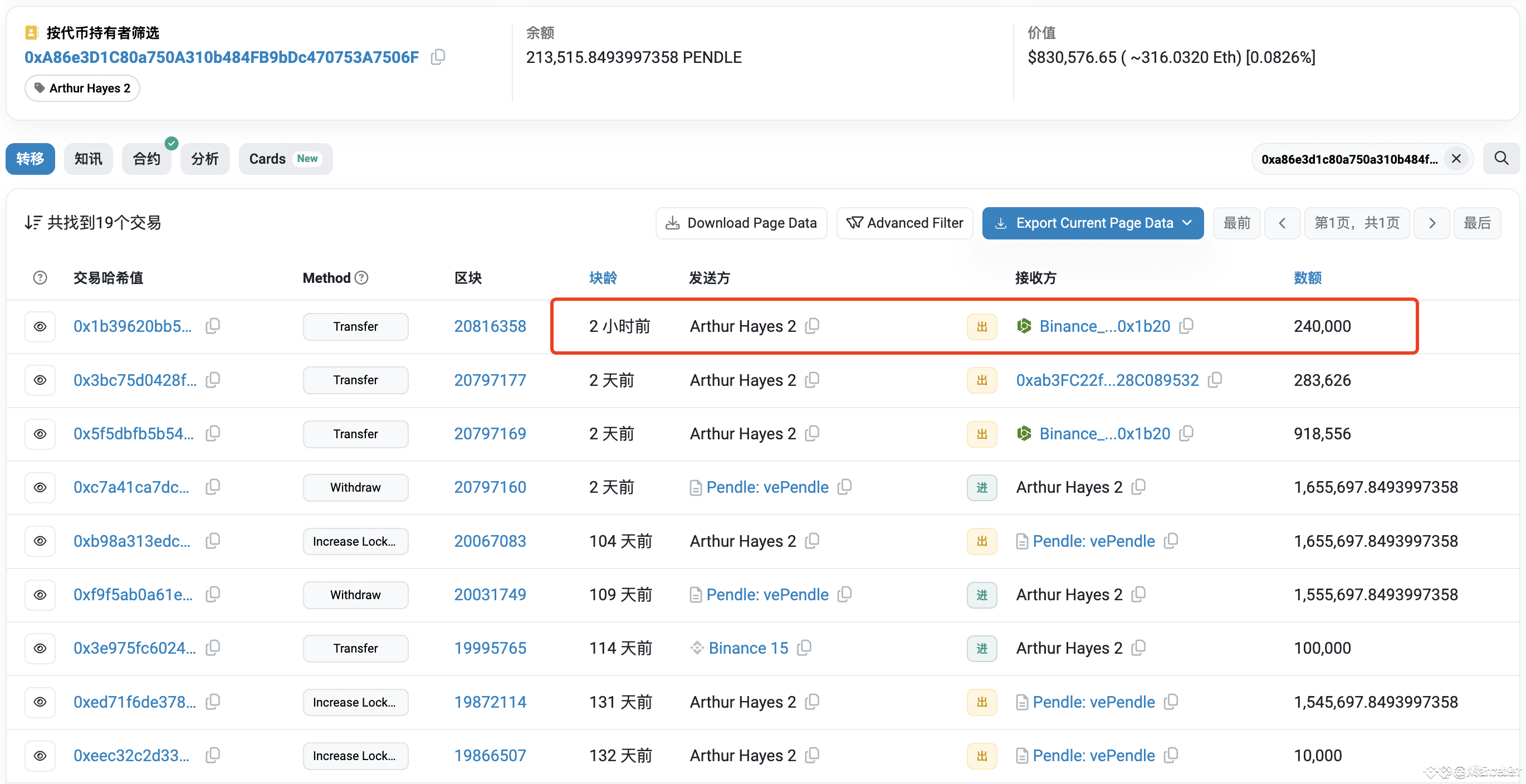
Task: Copy the Binance receiver address on the first row
Action: click(x=1186, y=326)
